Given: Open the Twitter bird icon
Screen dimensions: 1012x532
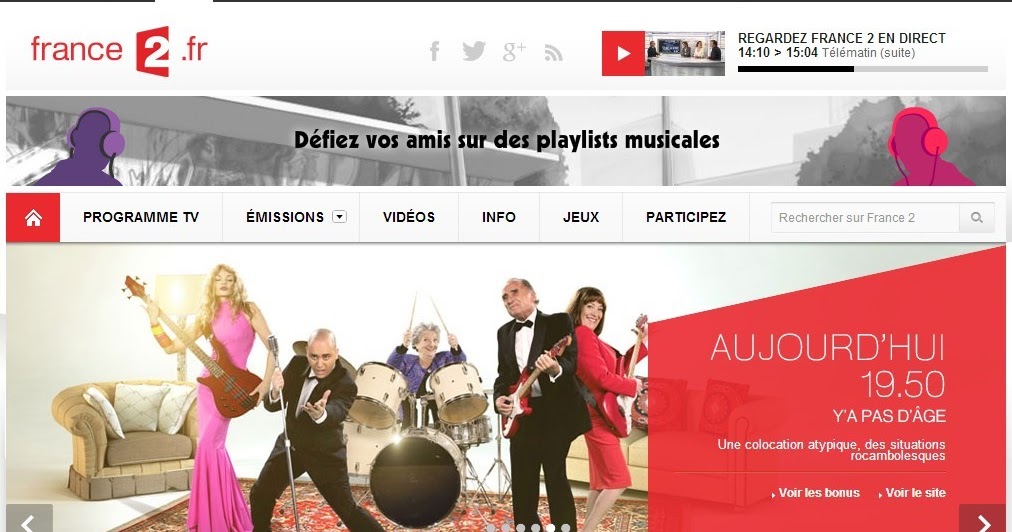Looking at the screenshot, I should (x=474, y=51).
